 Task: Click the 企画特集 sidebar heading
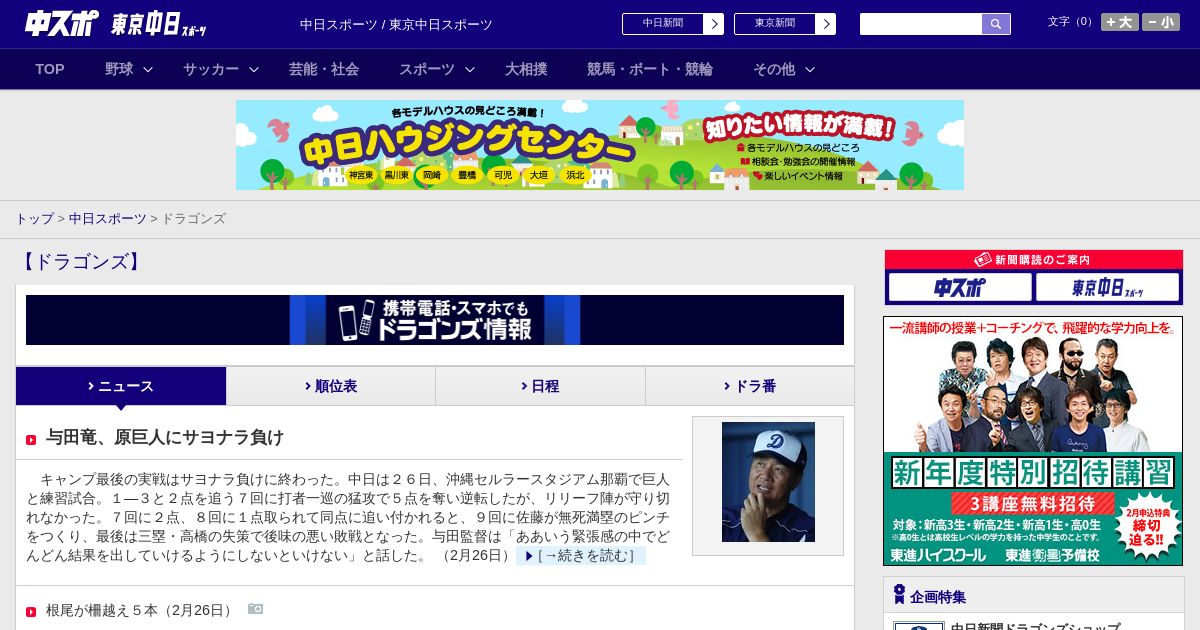(938, 597)
